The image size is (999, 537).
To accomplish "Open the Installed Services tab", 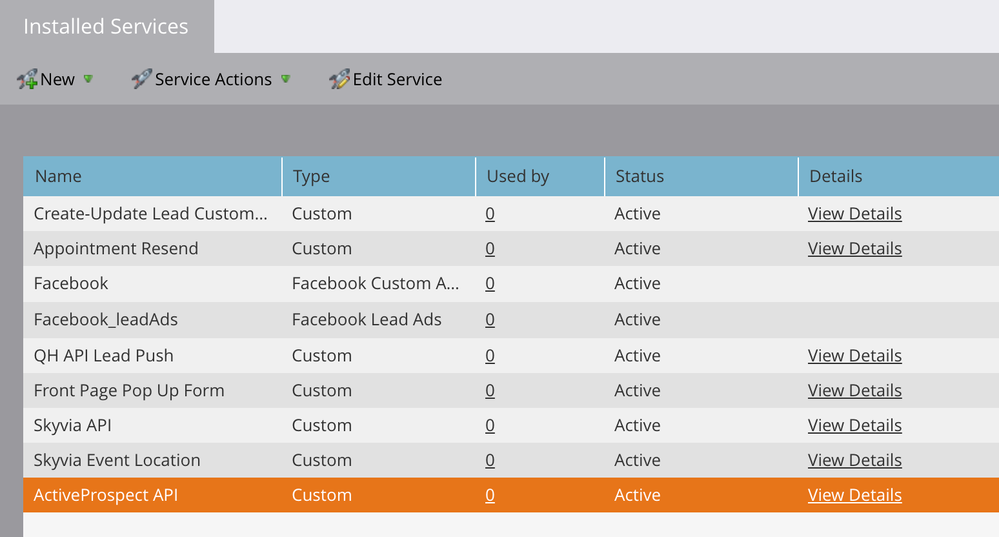I will 106,27.
